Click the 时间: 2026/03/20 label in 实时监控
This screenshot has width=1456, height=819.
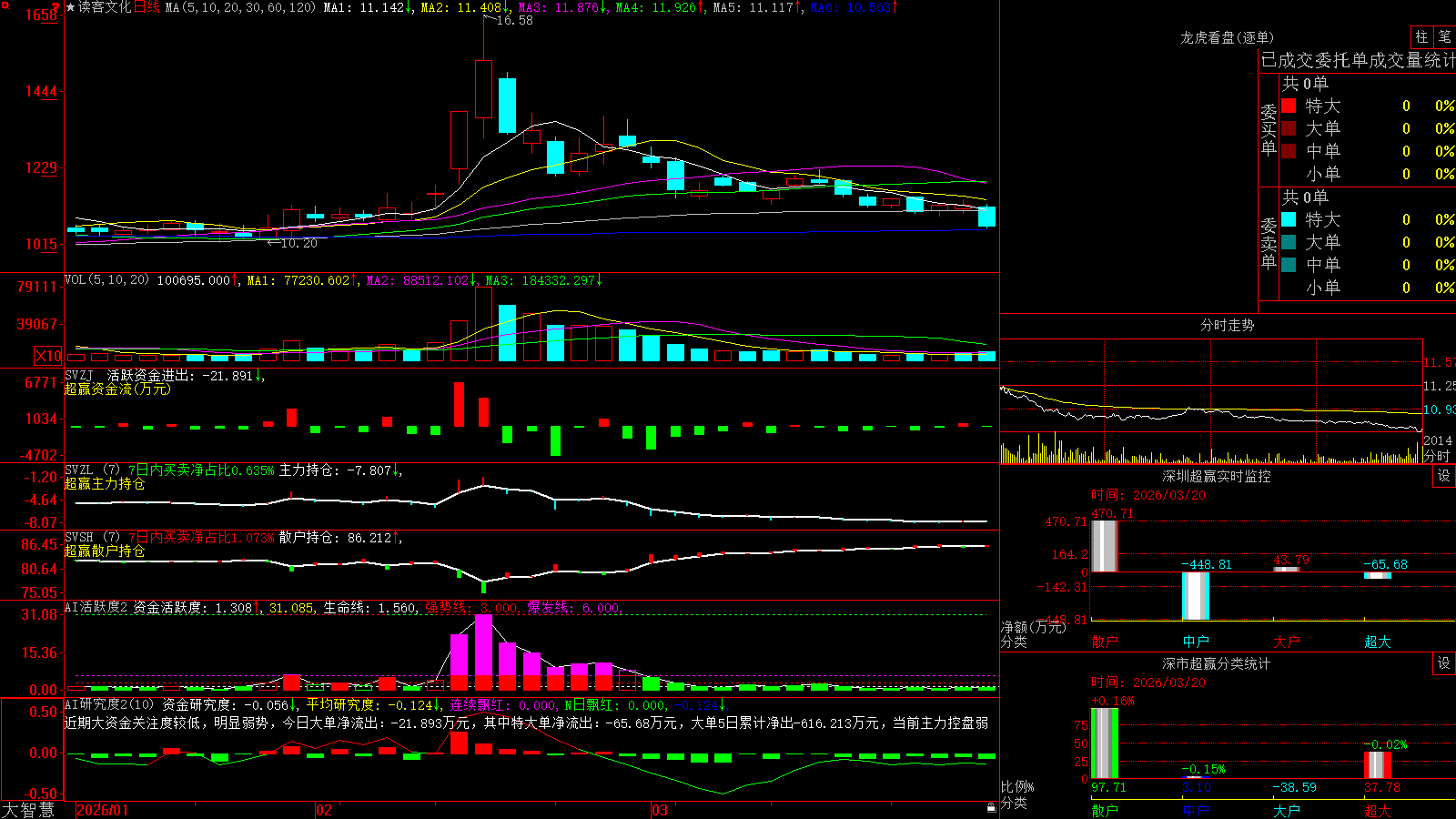pyautogui.click(x=1148, y=495)
